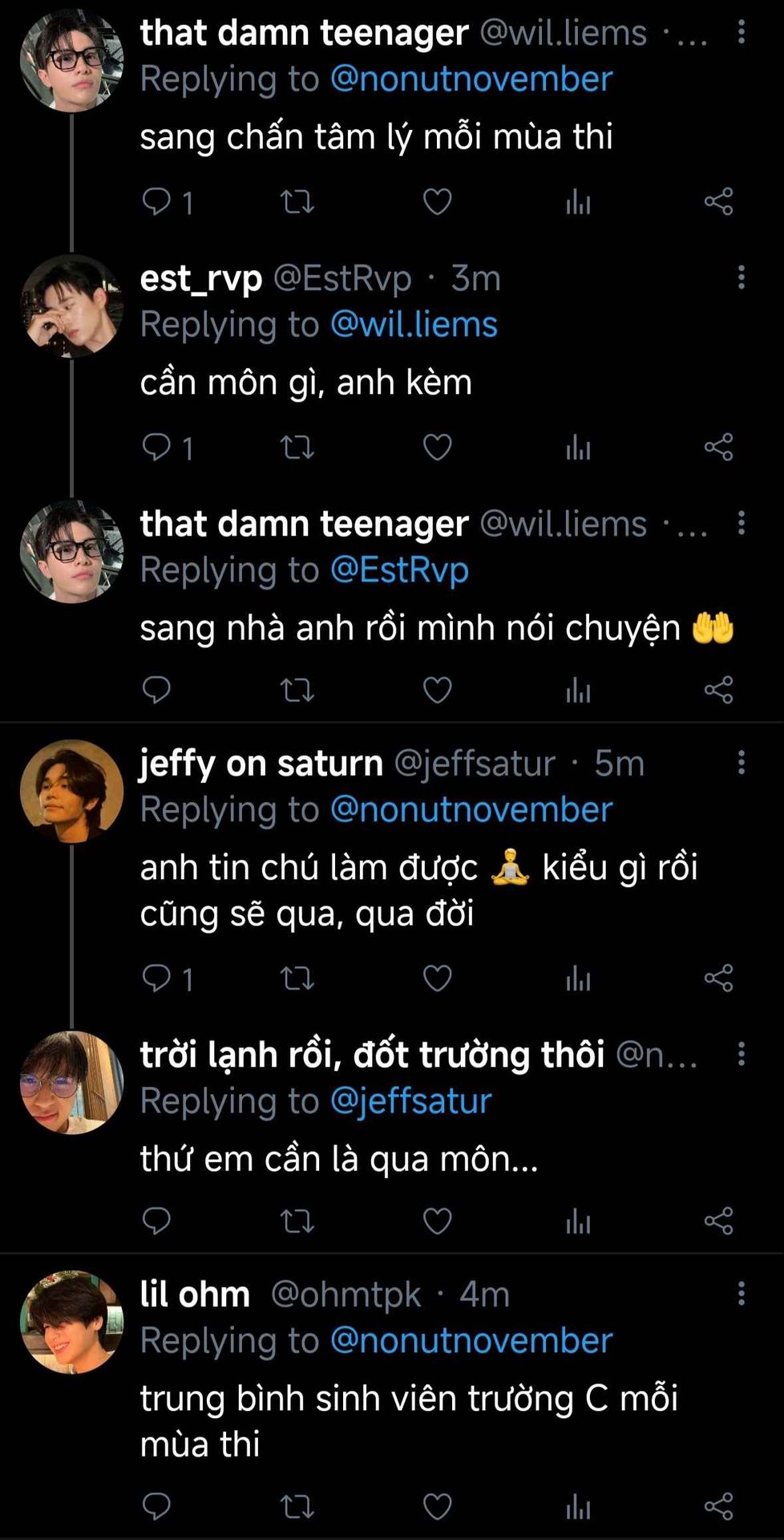Like jeffy on saturn's reply
Viewport: 784px width, 1540px height.
[x=437, y=978]
